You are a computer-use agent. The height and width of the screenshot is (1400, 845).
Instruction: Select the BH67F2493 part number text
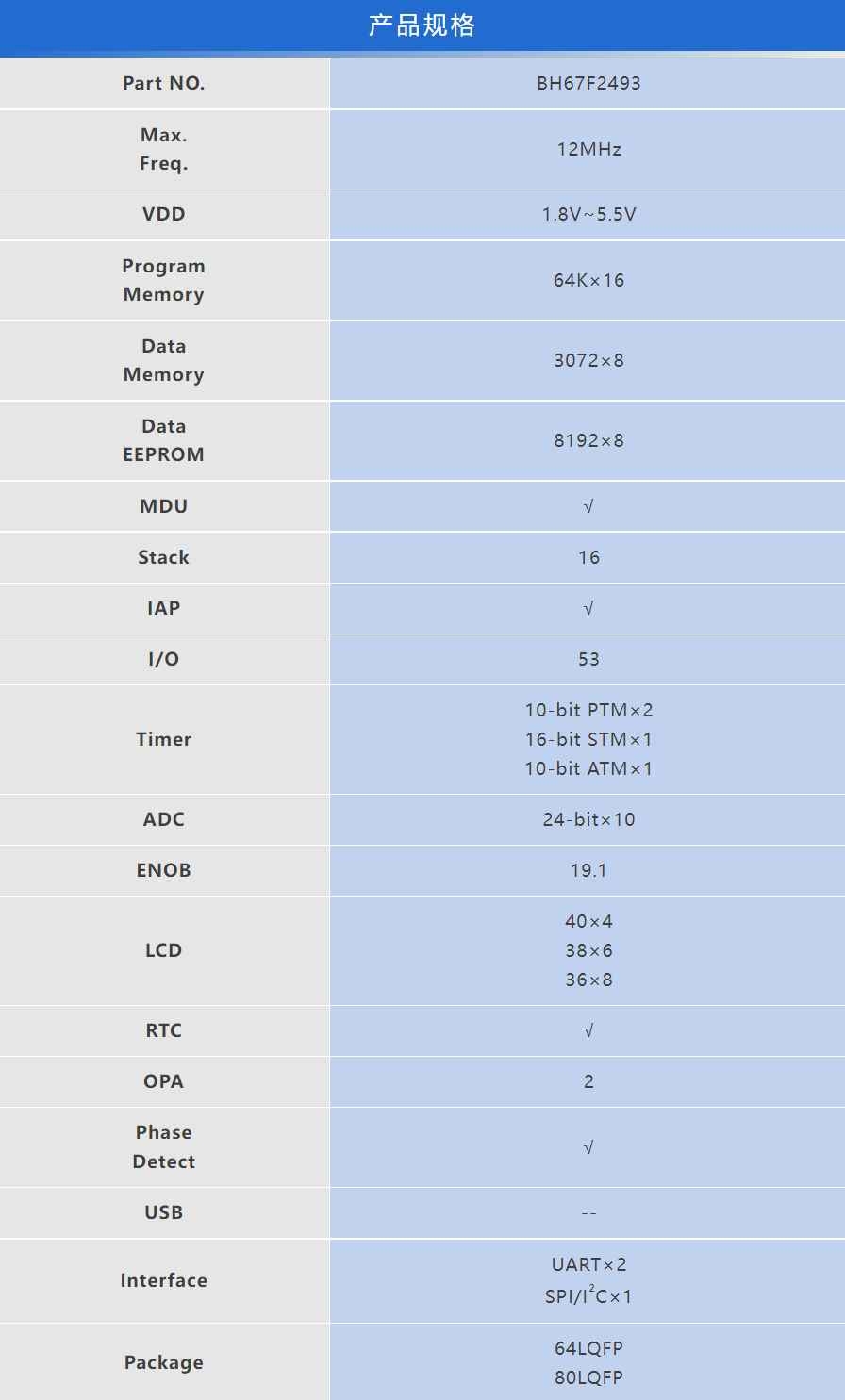click(x=588, y=83)
